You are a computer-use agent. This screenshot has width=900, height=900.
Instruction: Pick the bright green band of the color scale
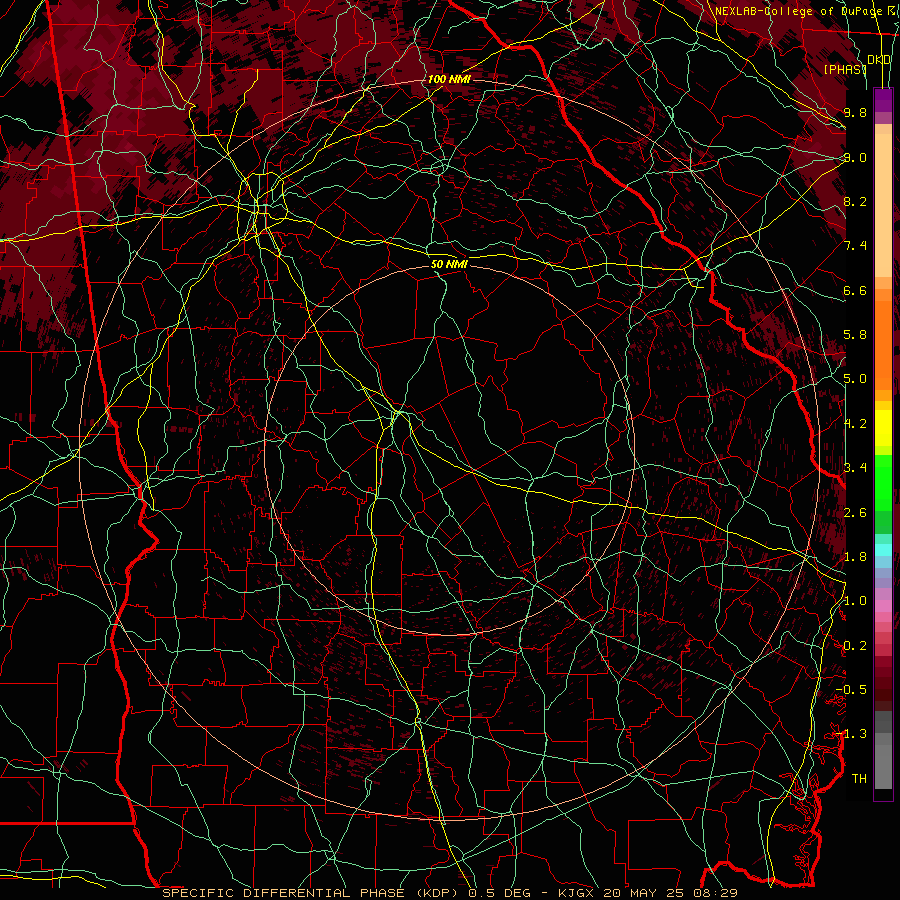(883, 483)
